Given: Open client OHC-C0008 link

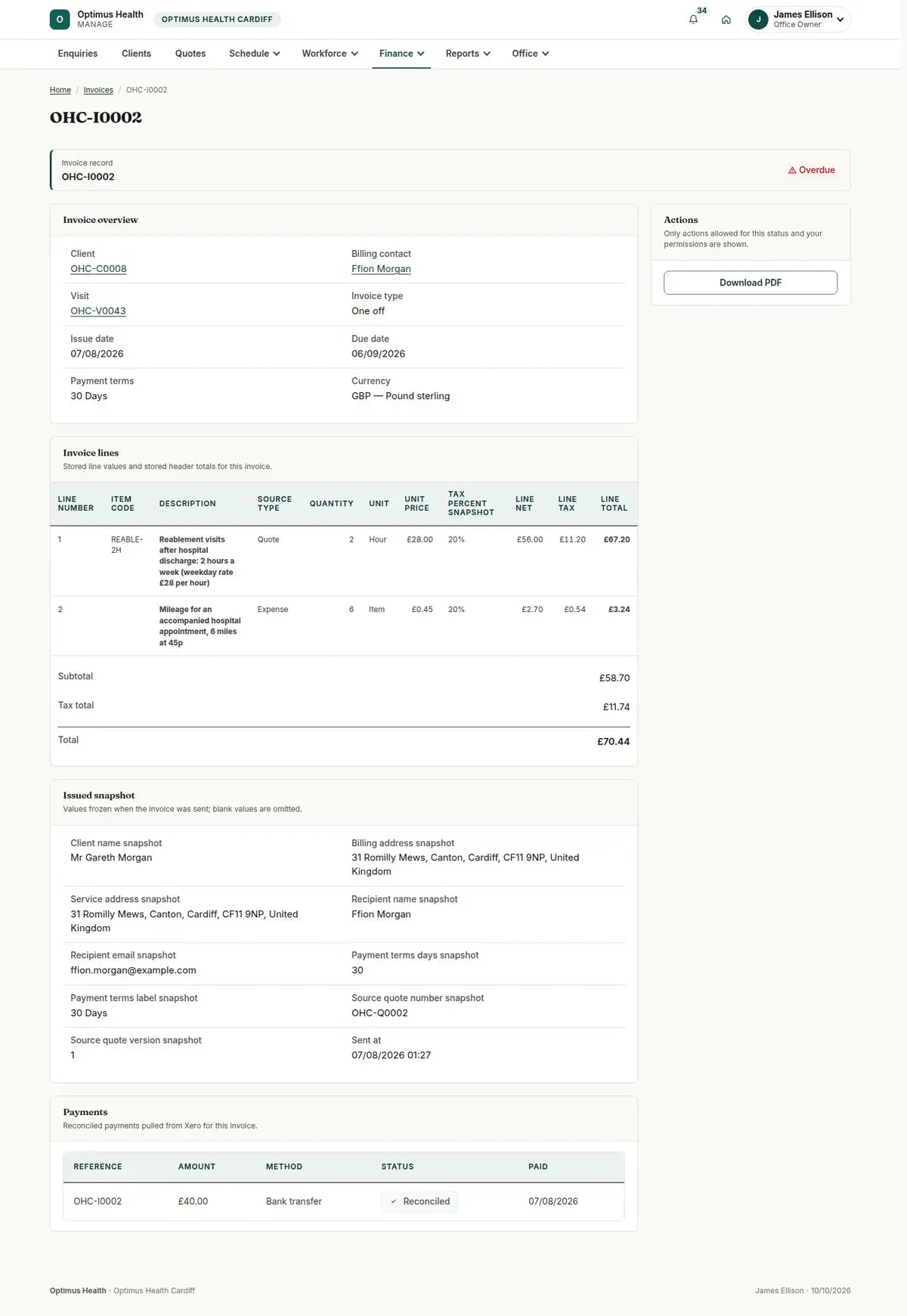Looking at the screenshot, I should tap(98, 269).
